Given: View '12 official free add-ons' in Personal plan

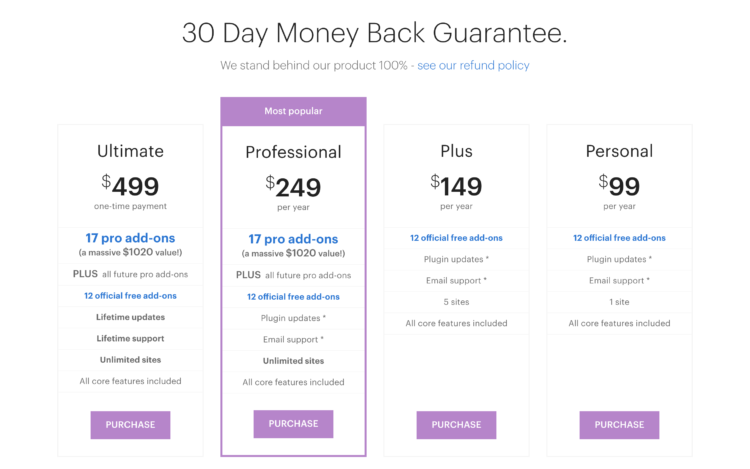Looking at the screenshot, I should [x=619, y=238].
